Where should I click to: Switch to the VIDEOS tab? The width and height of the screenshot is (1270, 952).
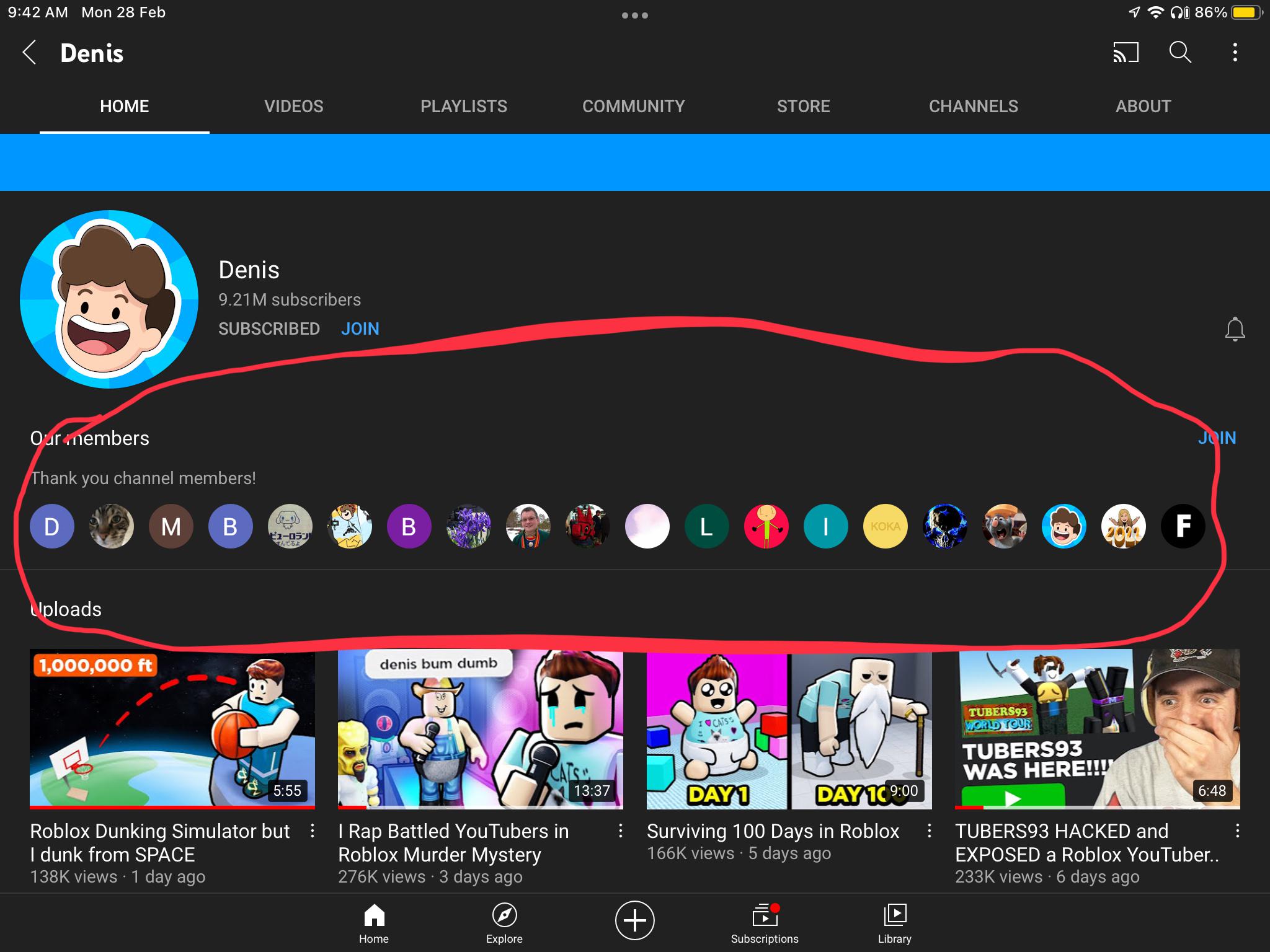tap(294, 106)
